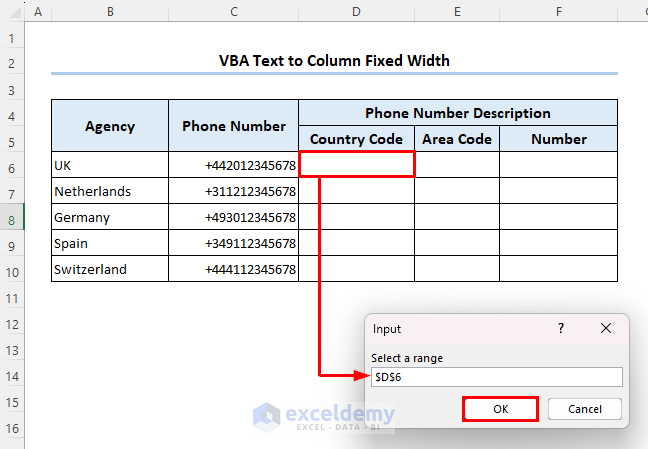
Task: Select the empty Area Code cell for Switzerland
Action: 457,269
